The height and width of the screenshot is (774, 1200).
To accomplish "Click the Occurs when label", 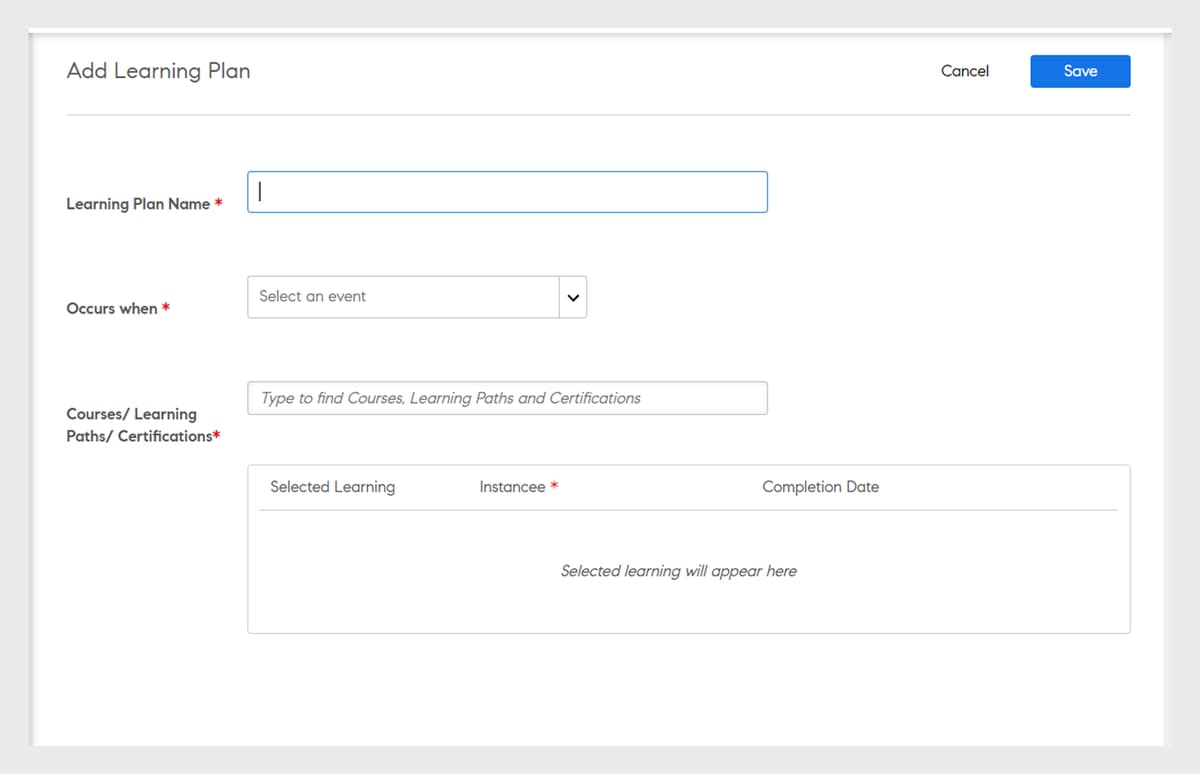I will 110,309.
